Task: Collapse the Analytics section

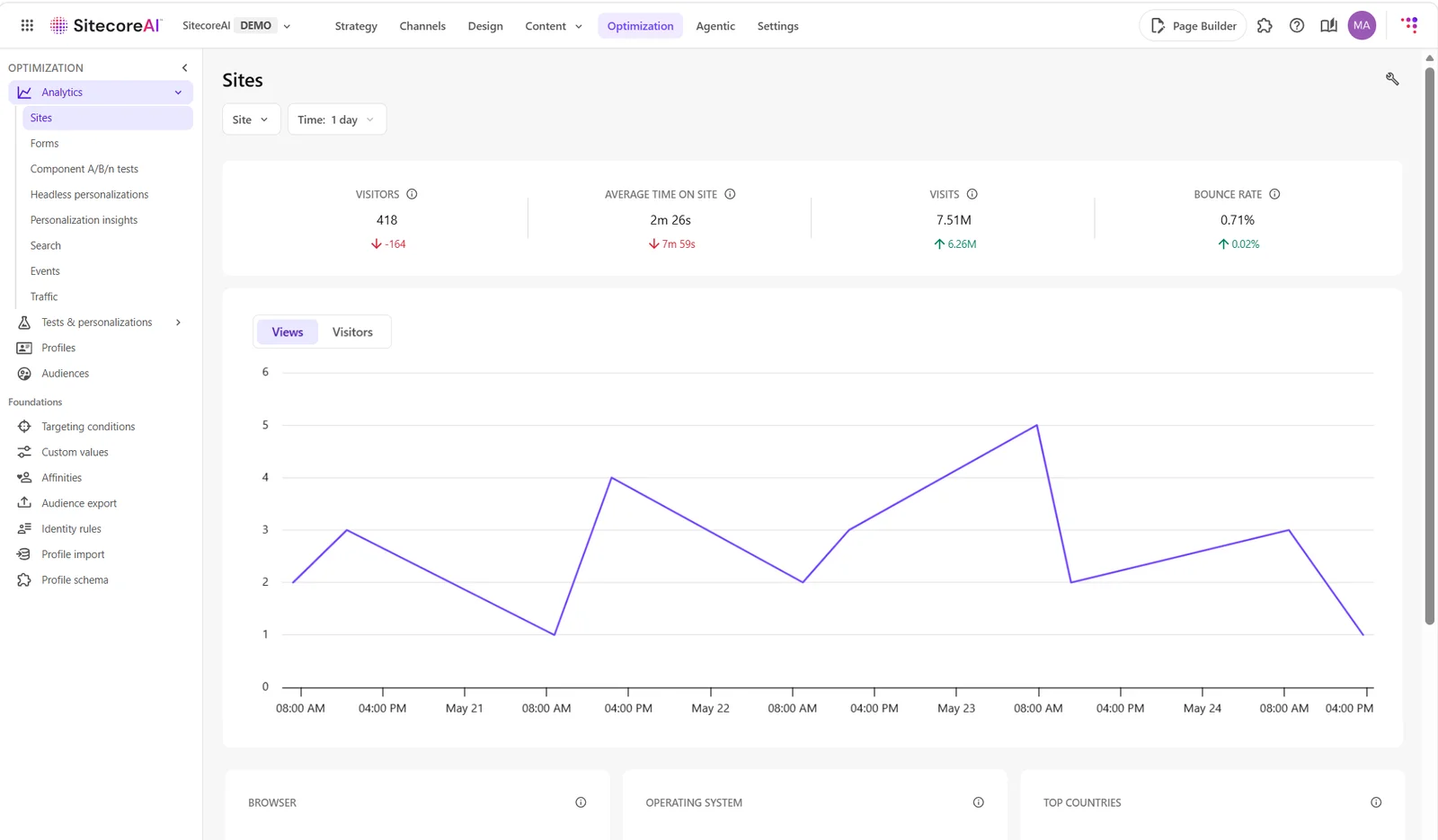Action: (178, 93)
